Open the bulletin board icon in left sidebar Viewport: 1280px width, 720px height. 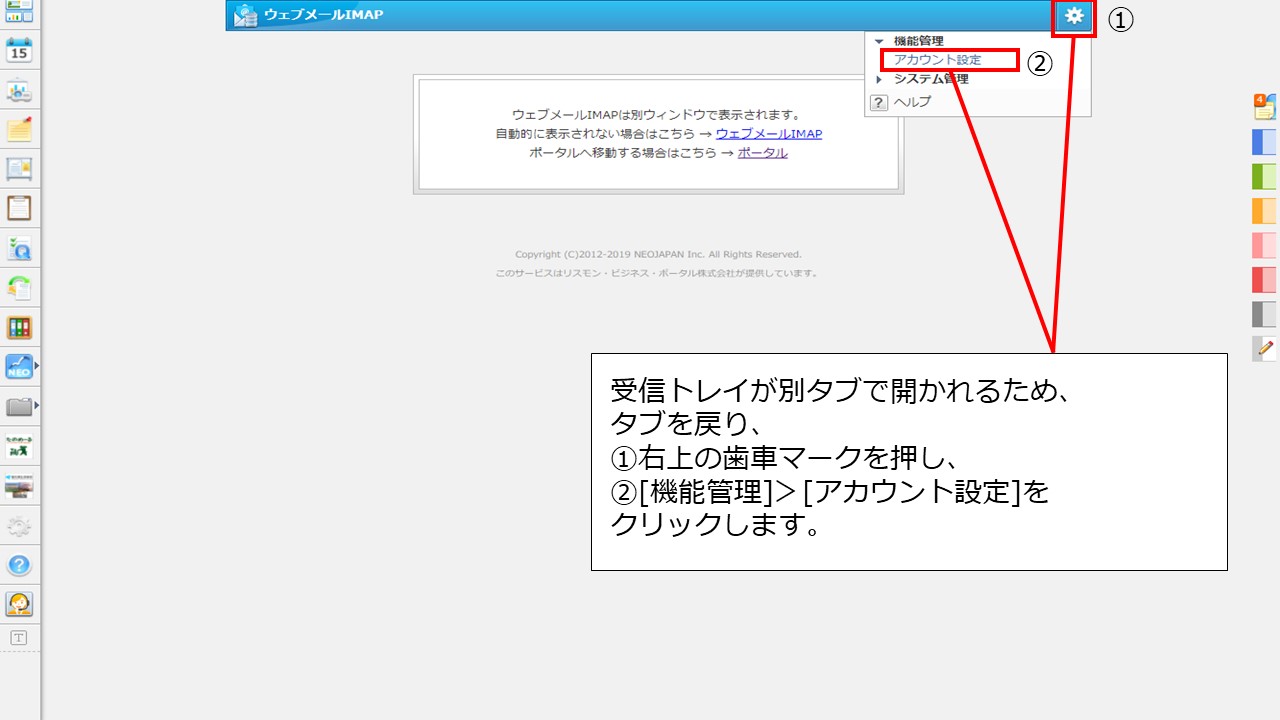point(20,168)
